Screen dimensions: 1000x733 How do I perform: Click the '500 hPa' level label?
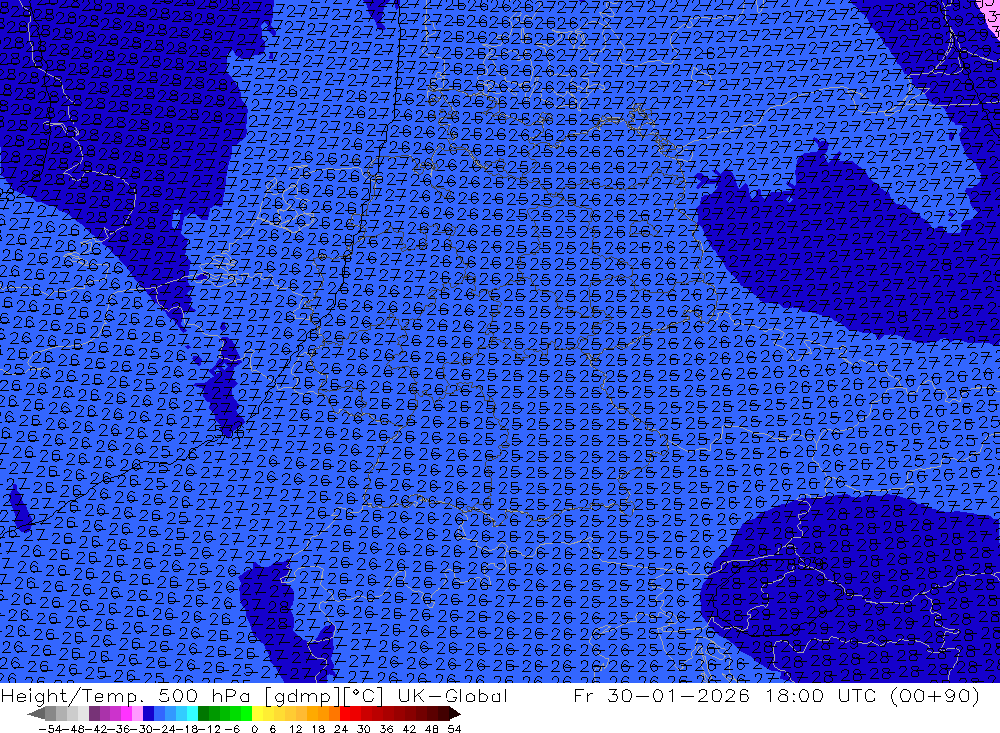pos(204,696)
